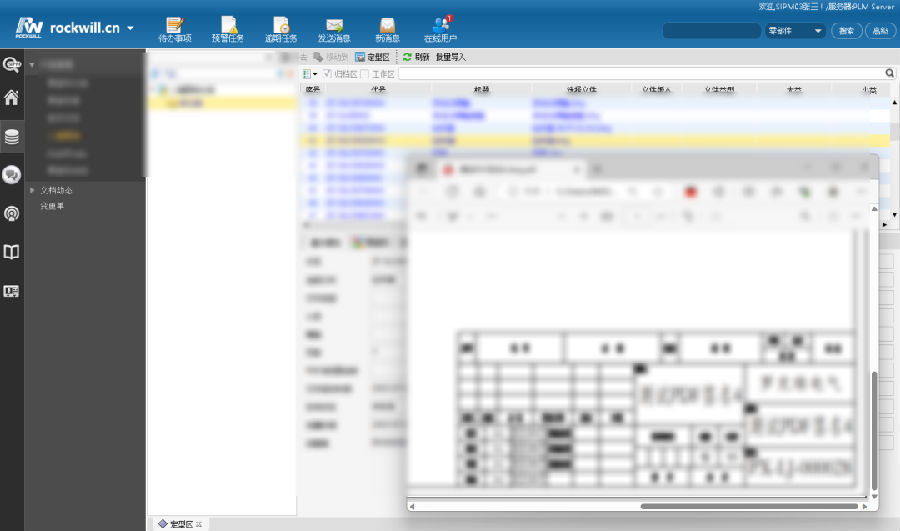This screenshot has height=531, width=900.
Task: Open the rockwill.cn dropdown arrow
Action: pos(130,28)
